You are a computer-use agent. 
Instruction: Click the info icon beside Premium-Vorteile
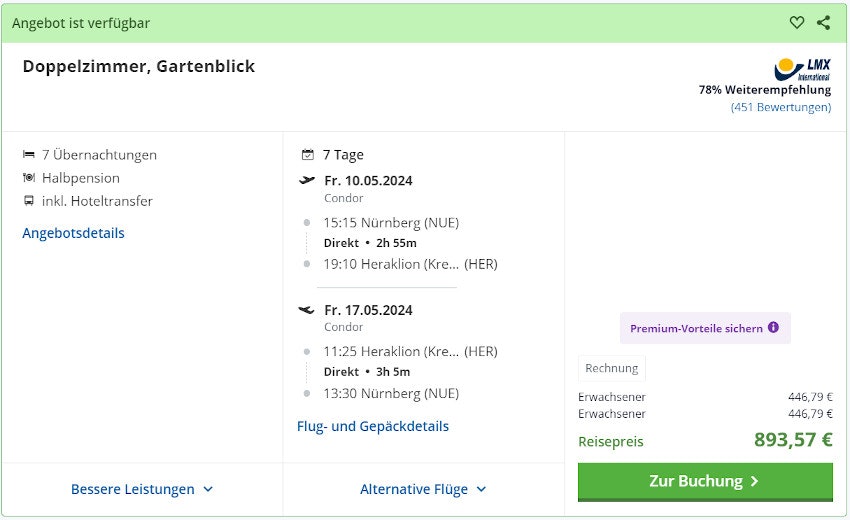point(773,327)
